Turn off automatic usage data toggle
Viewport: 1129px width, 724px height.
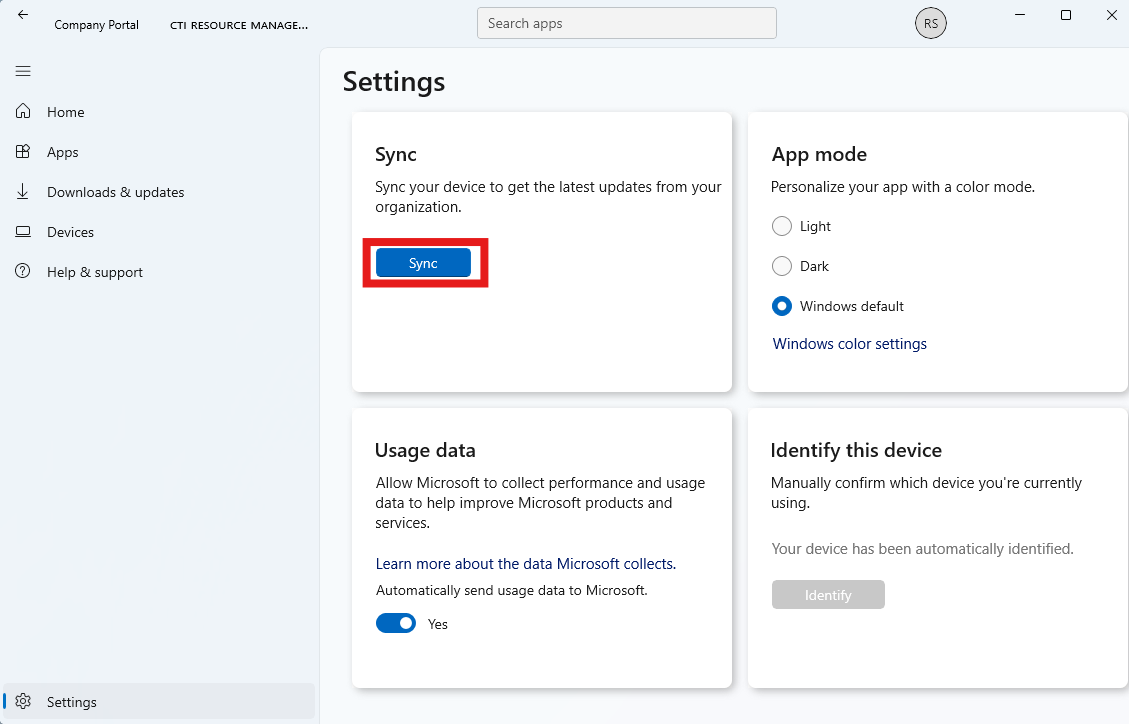click(x=396, y=624)
